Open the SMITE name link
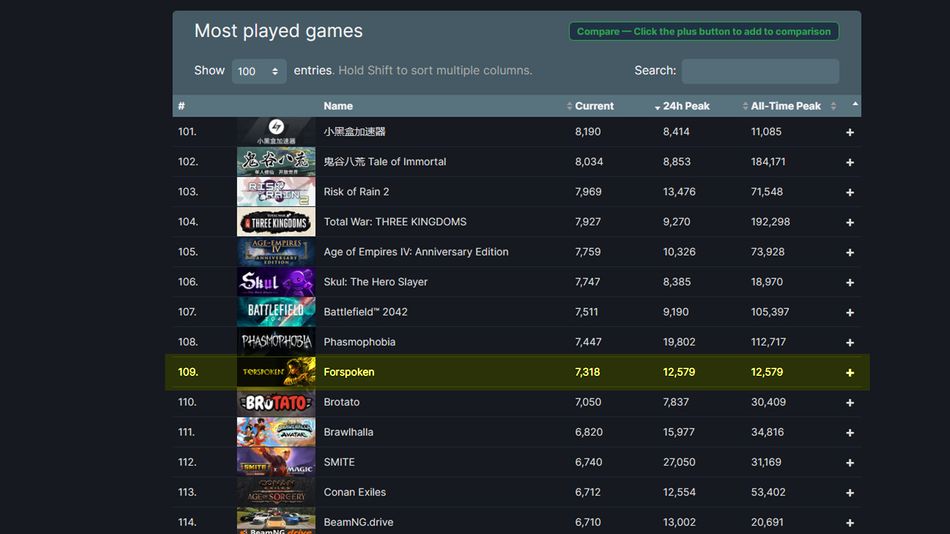 coord(339,462)
